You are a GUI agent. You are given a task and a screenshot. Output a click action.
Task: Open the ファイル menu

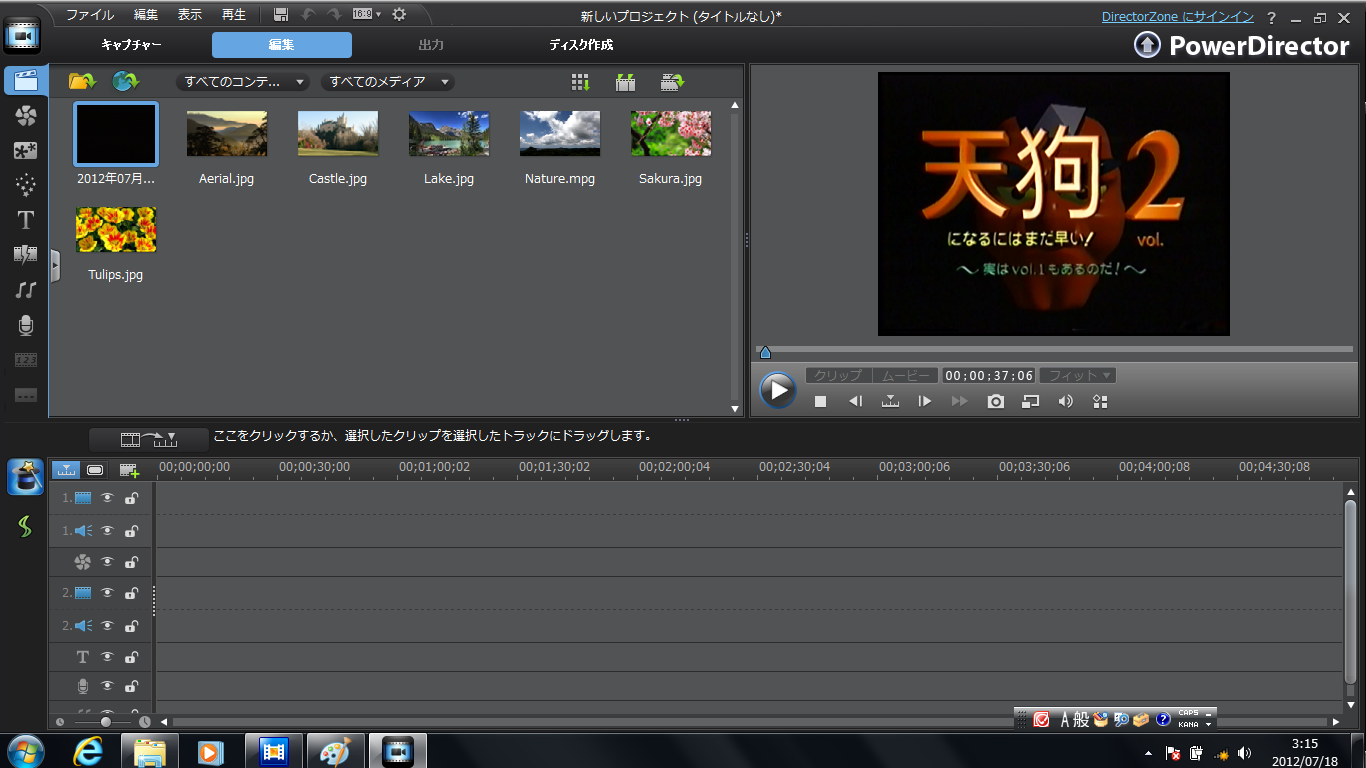[90, 15]
